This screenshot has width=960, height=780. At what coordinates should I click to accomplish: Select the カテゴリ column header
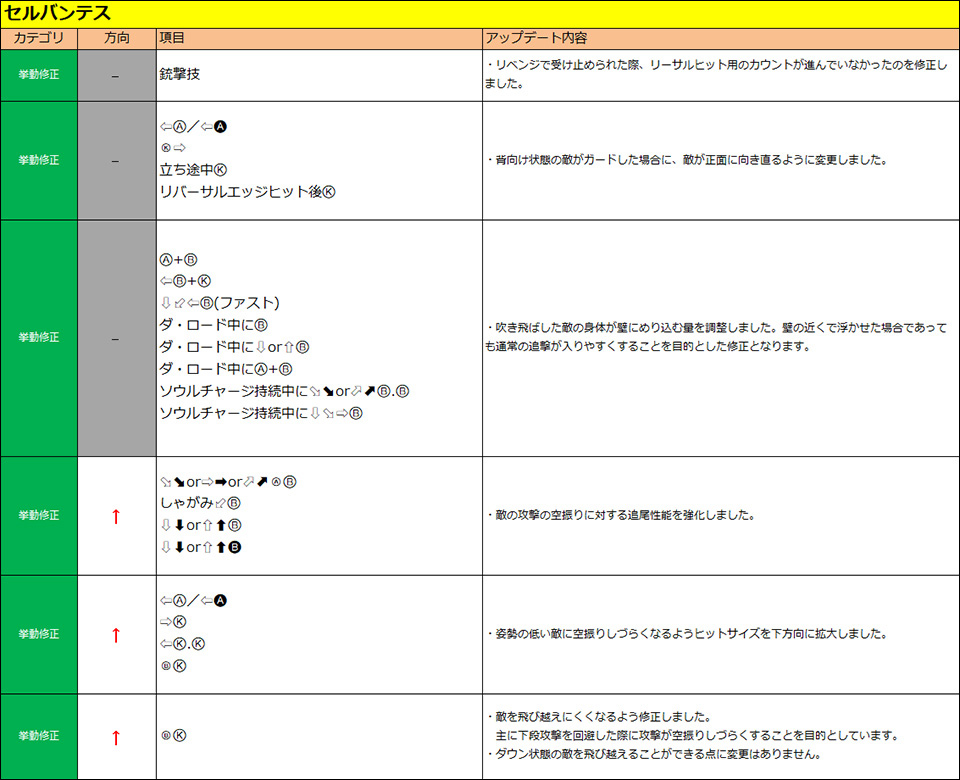pyautogui.click(x=39, y=38)
